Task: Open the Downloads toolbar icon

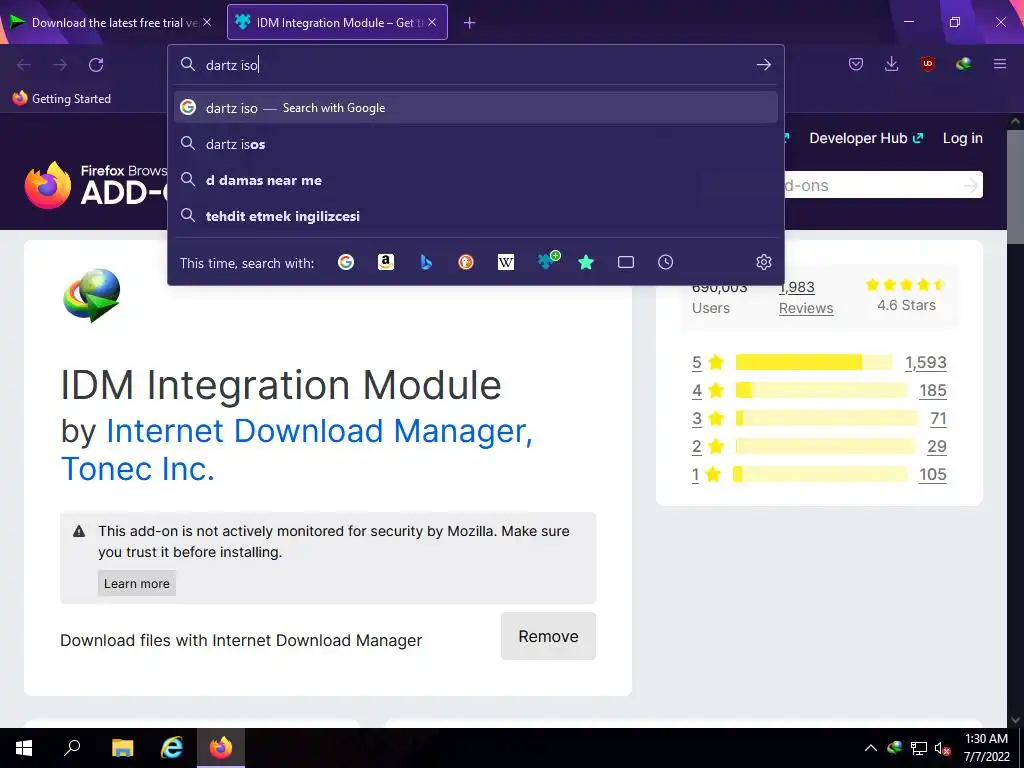Action: (891, 64)
